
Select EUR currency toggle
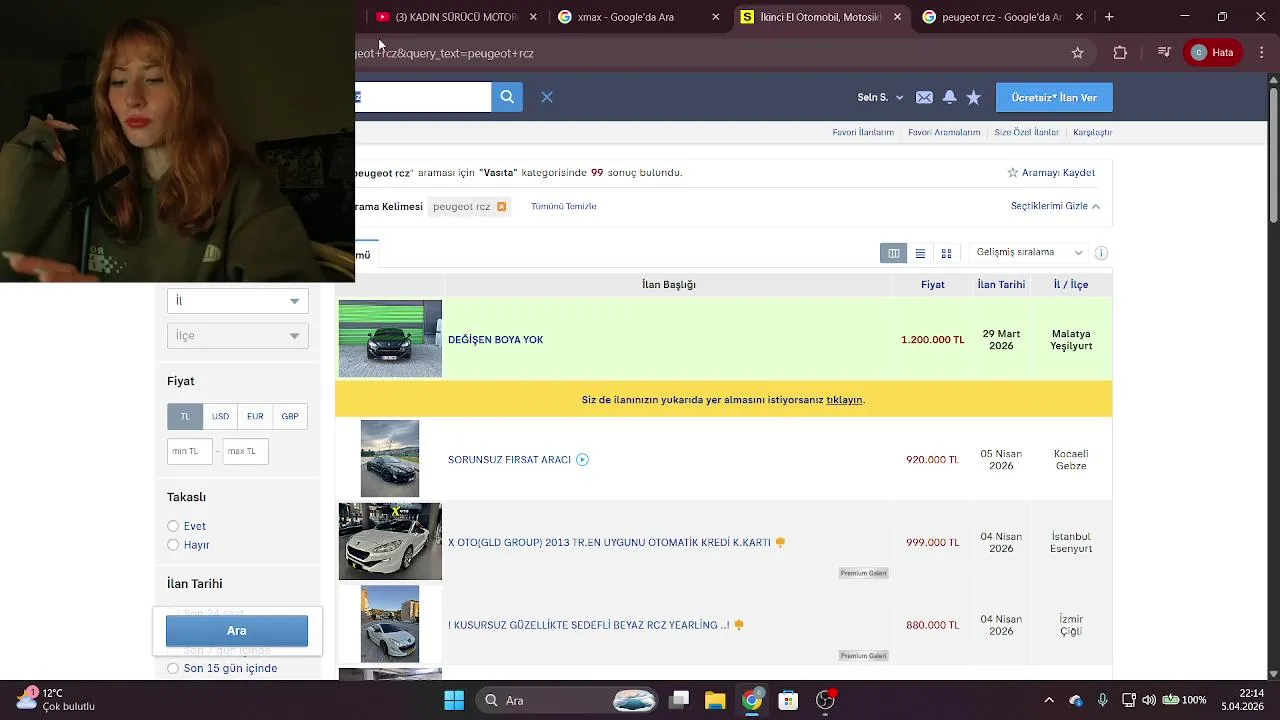pos(255,416)
